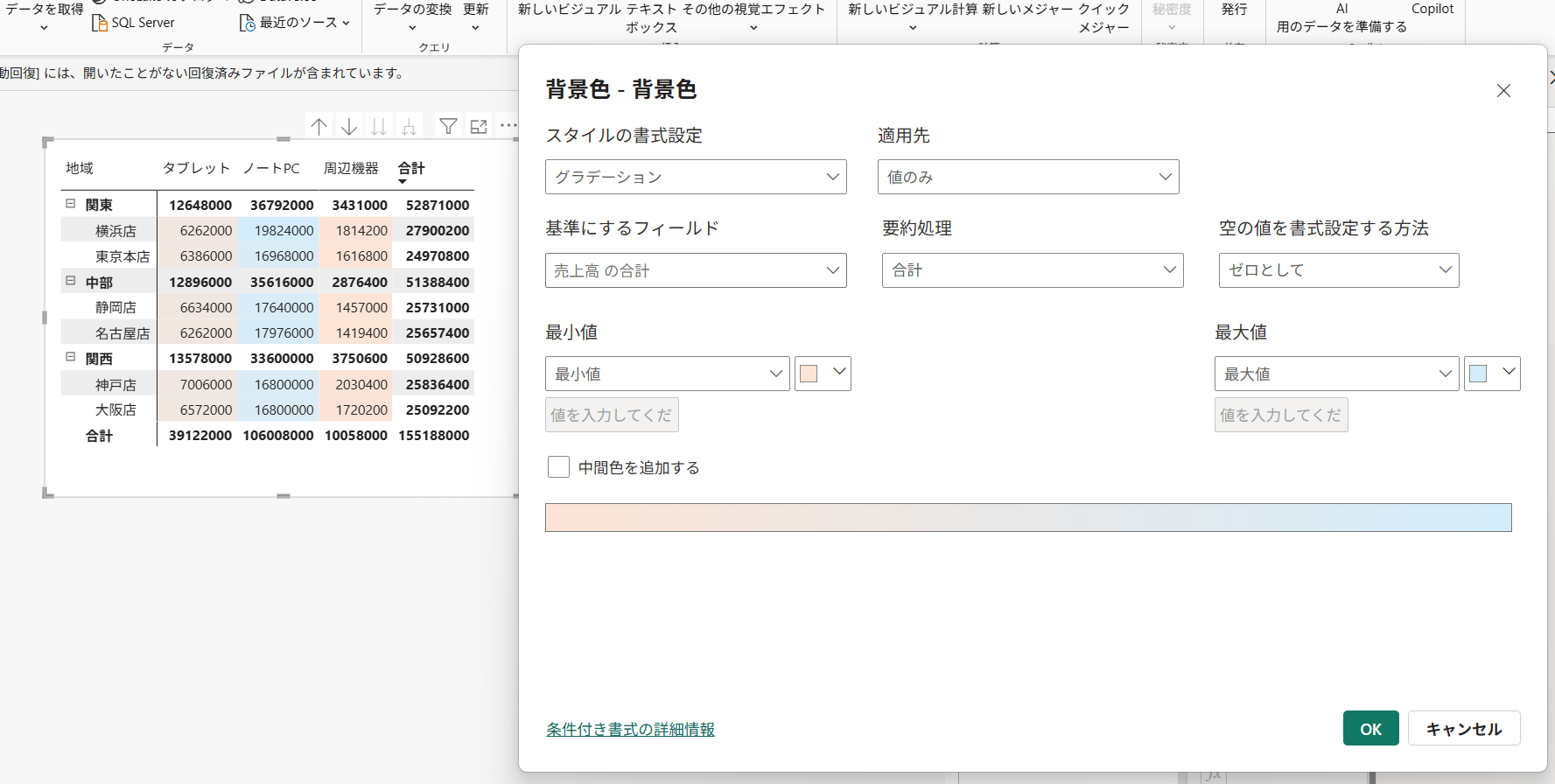Screen dimensions: 1555x784
Task: Open the 空の値を書式設定する方法 dropdown
Action: (x=1339, y=270)
